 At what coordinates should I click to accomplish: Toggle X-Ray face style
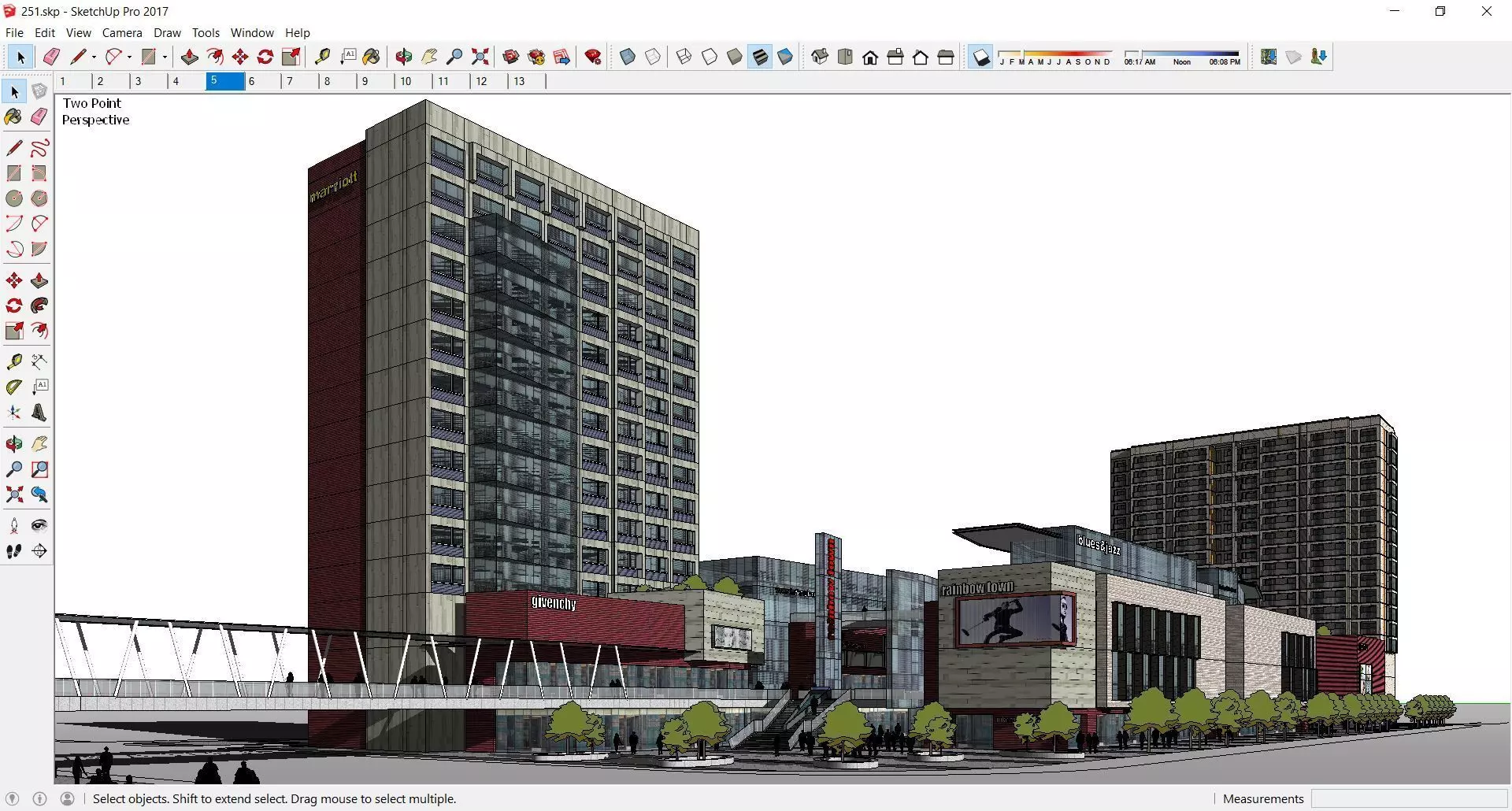[628, 57]
